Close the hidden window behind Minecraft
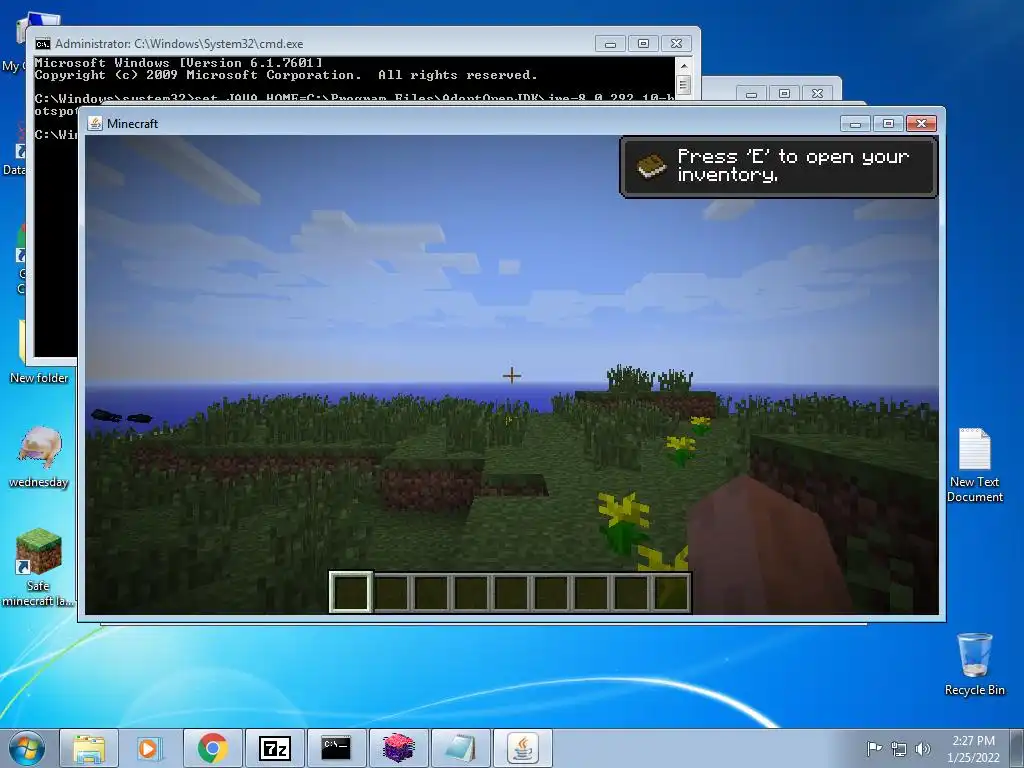 click(817, 94)
